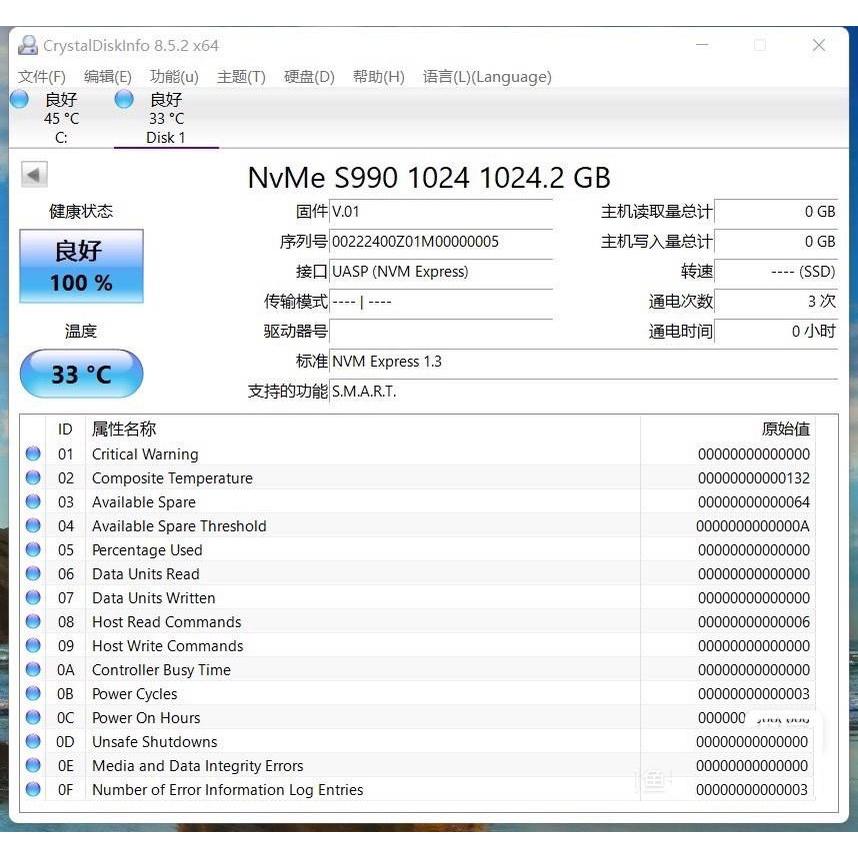The image size is (858, 858).
Task: Open the 硬盘(D) menu
Action: coord(309,77)
